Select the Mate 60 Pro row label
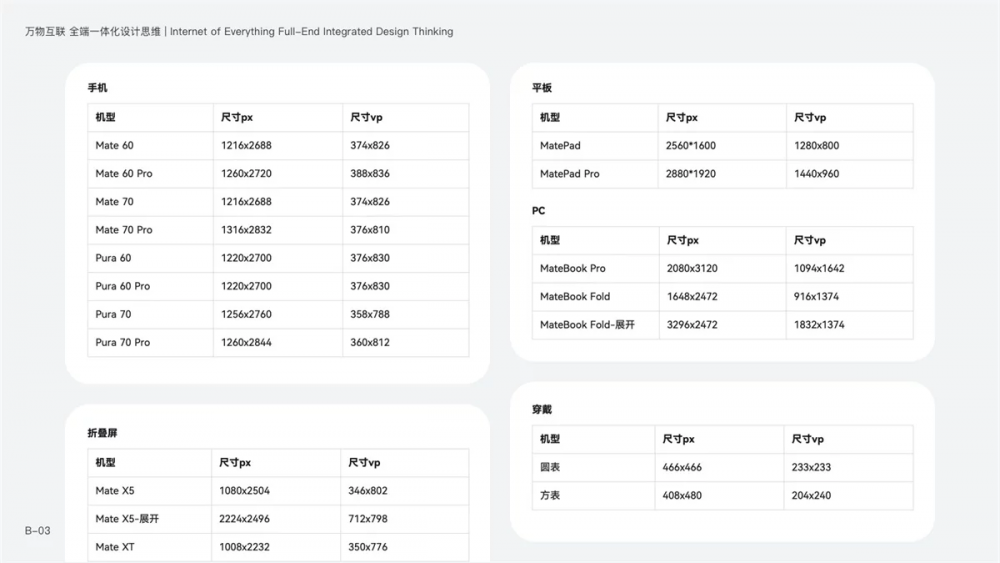1000x563 pixels. click(124, 174)
